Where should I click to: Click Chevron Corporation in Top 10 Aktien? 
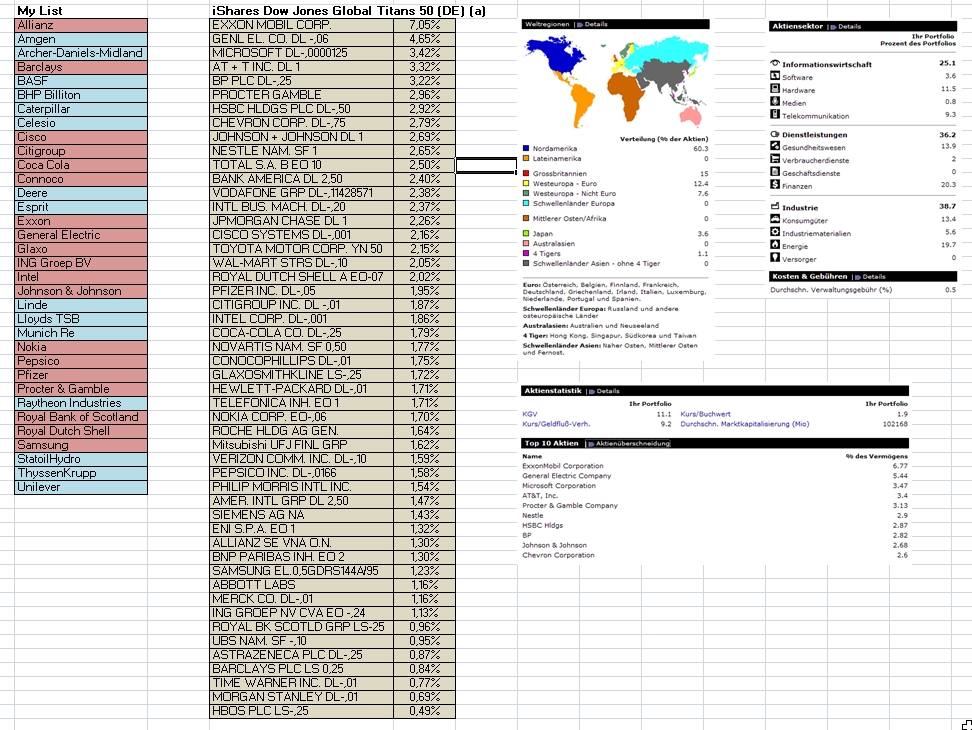coord(558,555)
